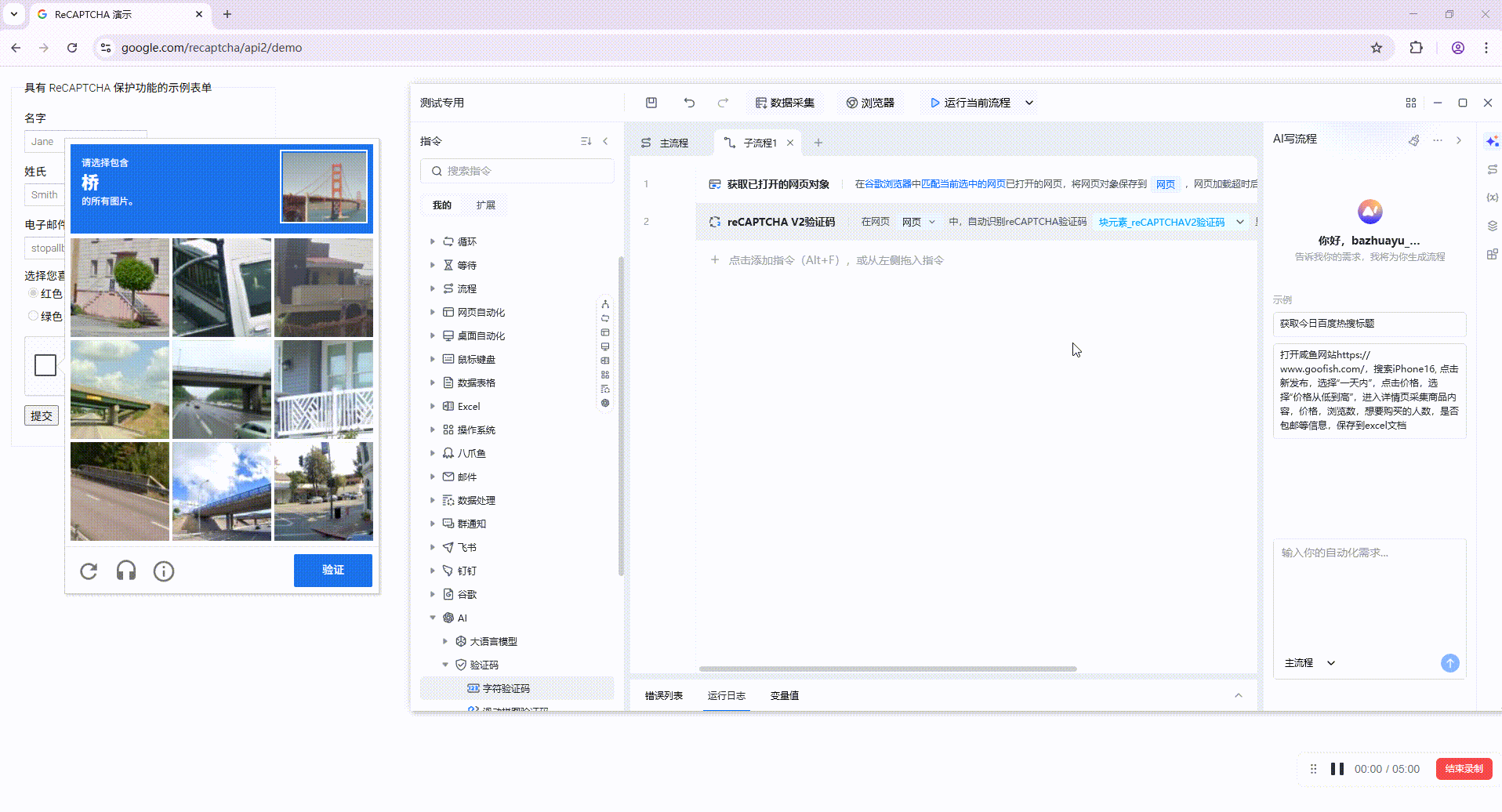Open the 主流程 tab
This screenshot has width=1502, height=812.
(x=666, y=143)
